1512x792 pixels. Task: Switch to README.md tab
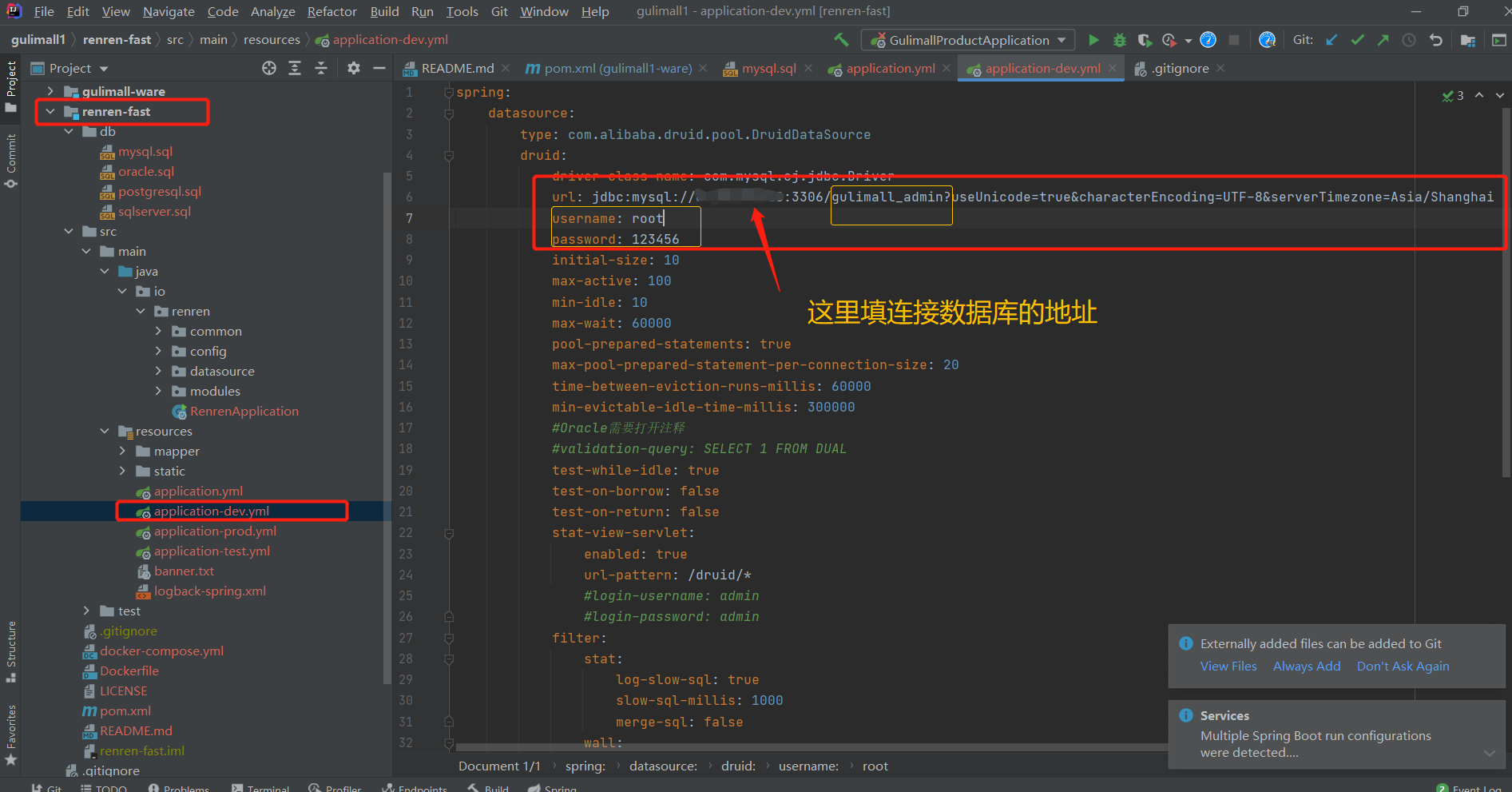458,69
